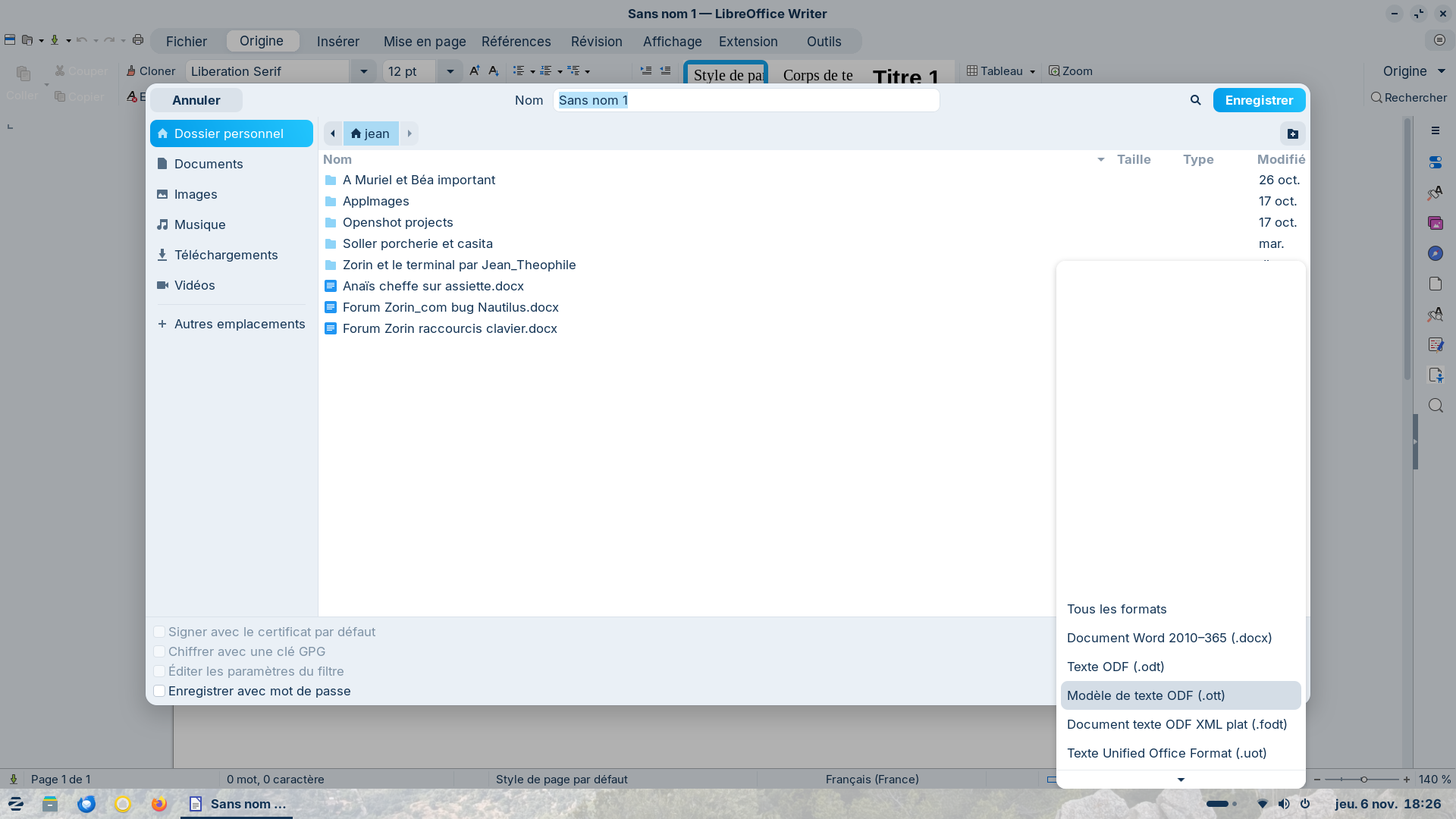Image resolution: width=1456 pixels, height=819 pixels.
Task: Open the font name dropdown arrow
Action: pyautogui.click(x=363, y=71)
